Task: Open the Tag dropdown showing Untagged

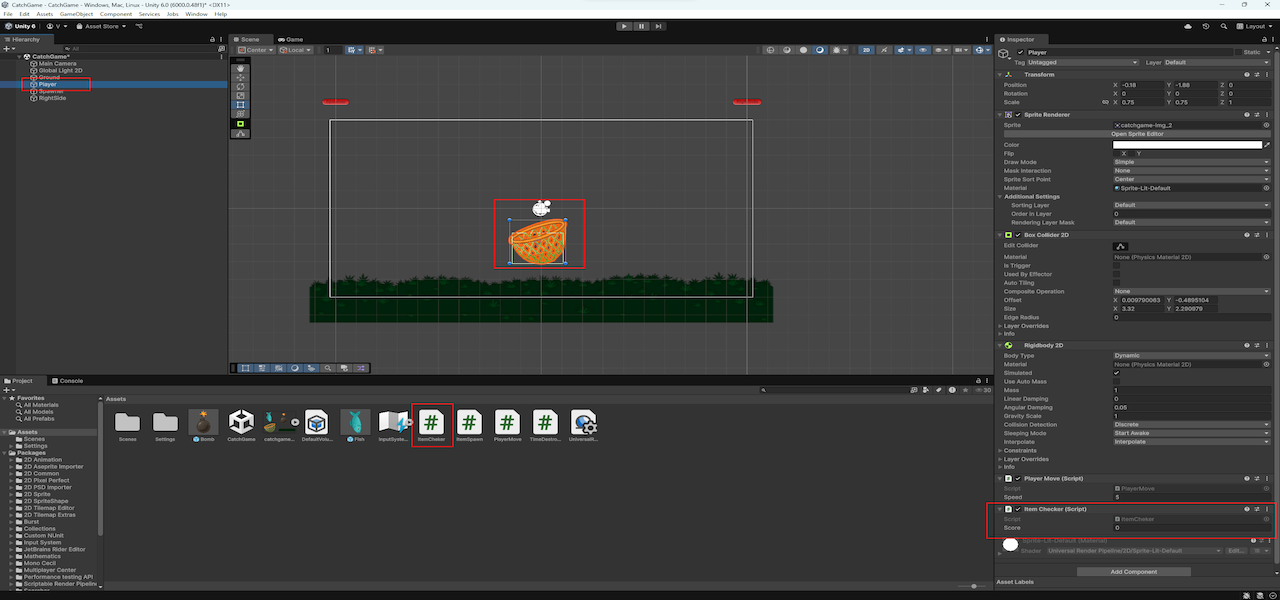Action: pyautogui.click(x=1083, y=62)
